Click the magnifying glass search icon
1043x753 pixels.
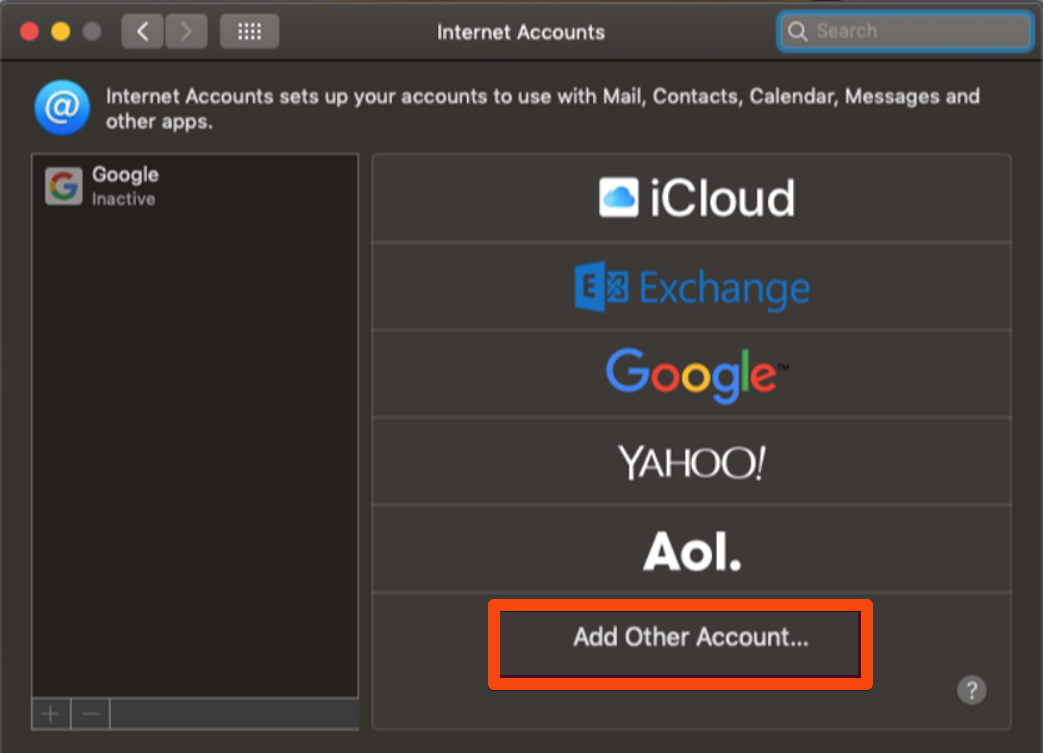798,31
